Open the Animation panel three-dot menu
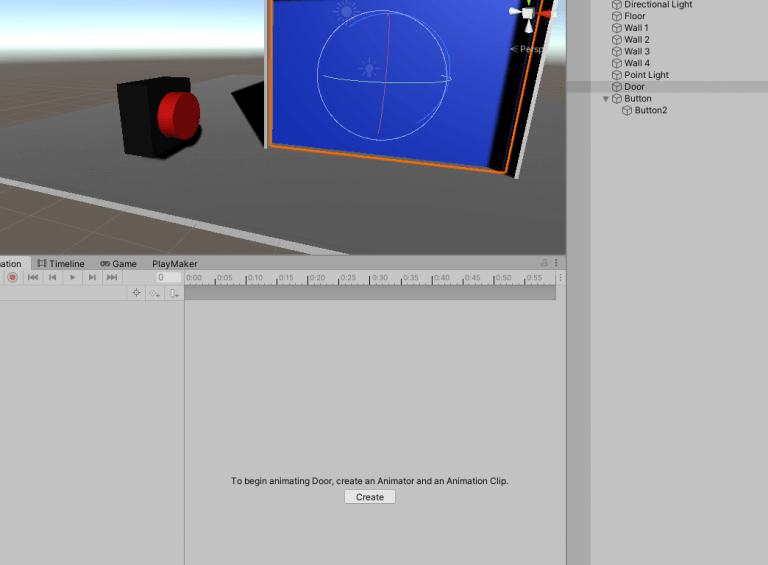This screenshot has width=768, height=565. coord(556,263)
